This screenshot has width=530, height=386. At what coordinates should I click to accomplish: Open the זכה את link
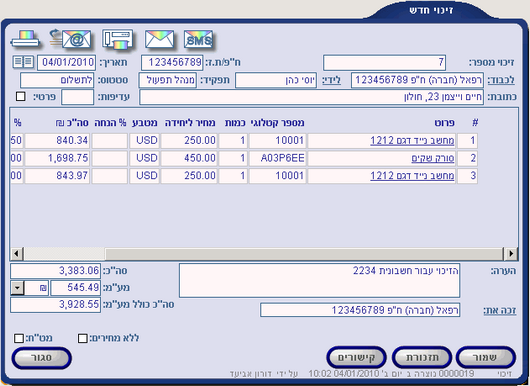(x=500, y=310)
